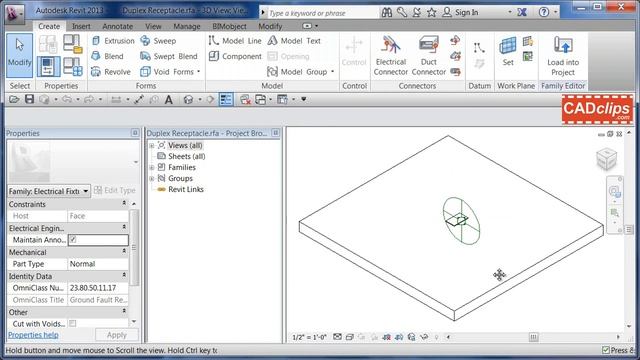Click the detail level icon in view control bar
Screen dimensions: 640x360
337,337
